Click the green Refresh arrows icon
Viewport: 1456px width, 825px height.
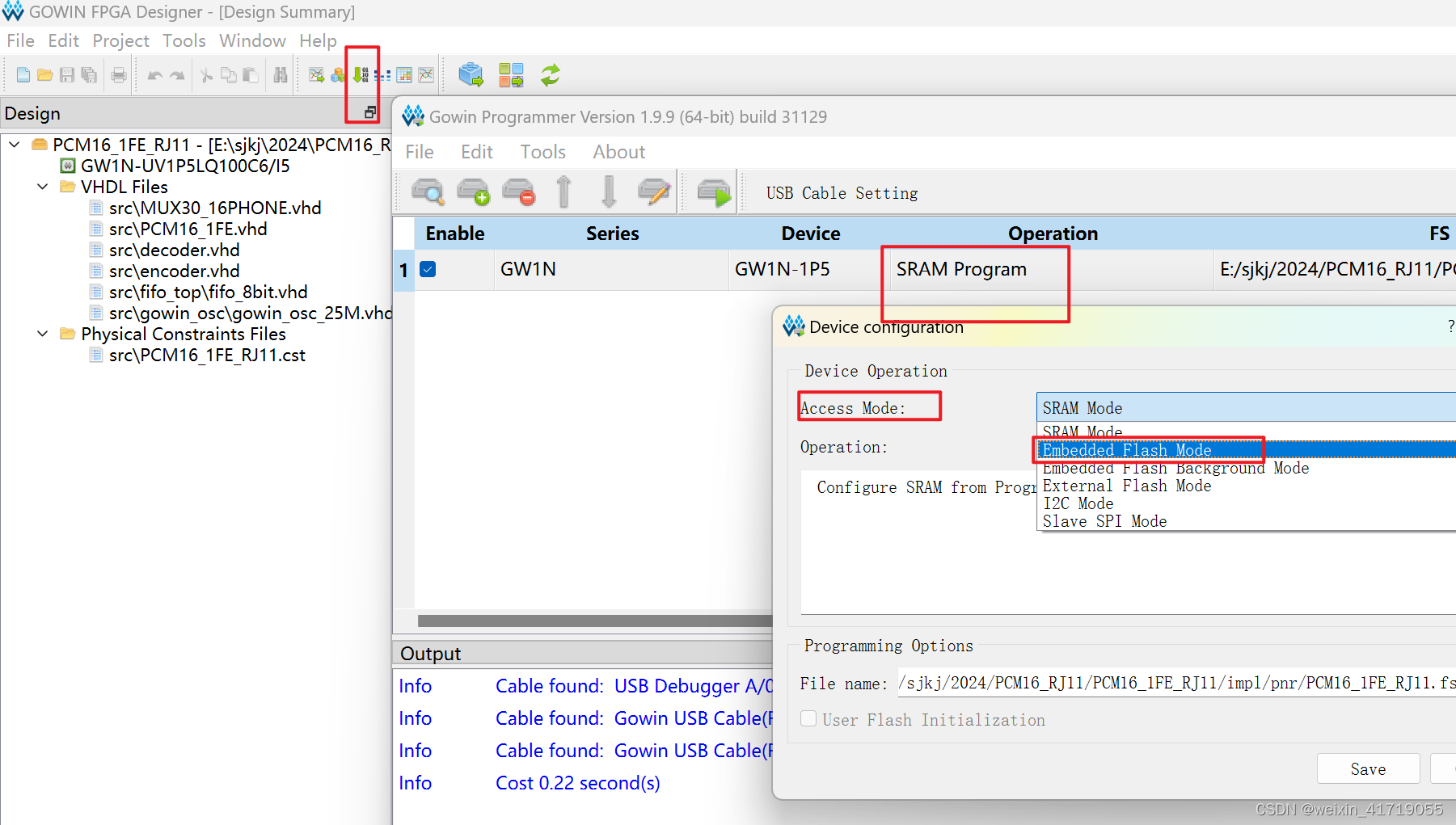(551, 75)
